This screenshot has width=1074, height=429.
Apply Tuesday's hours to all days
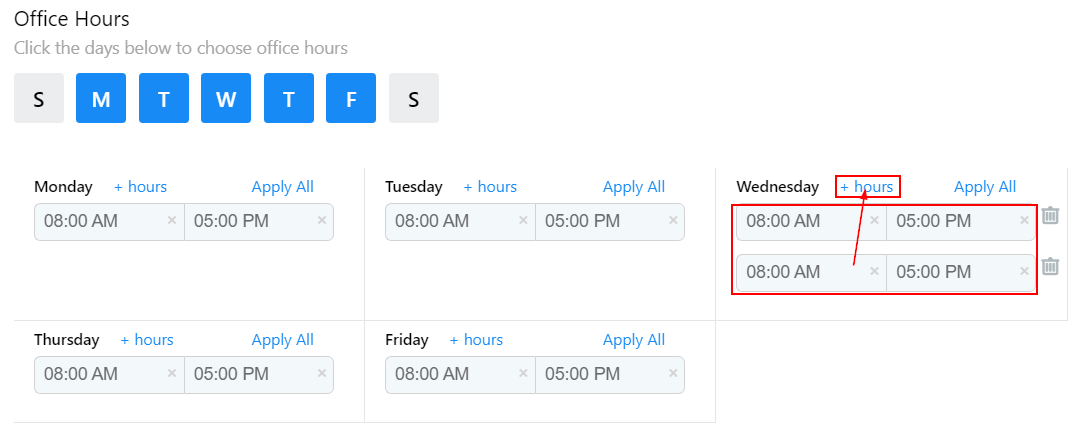(x=633, y=187)
